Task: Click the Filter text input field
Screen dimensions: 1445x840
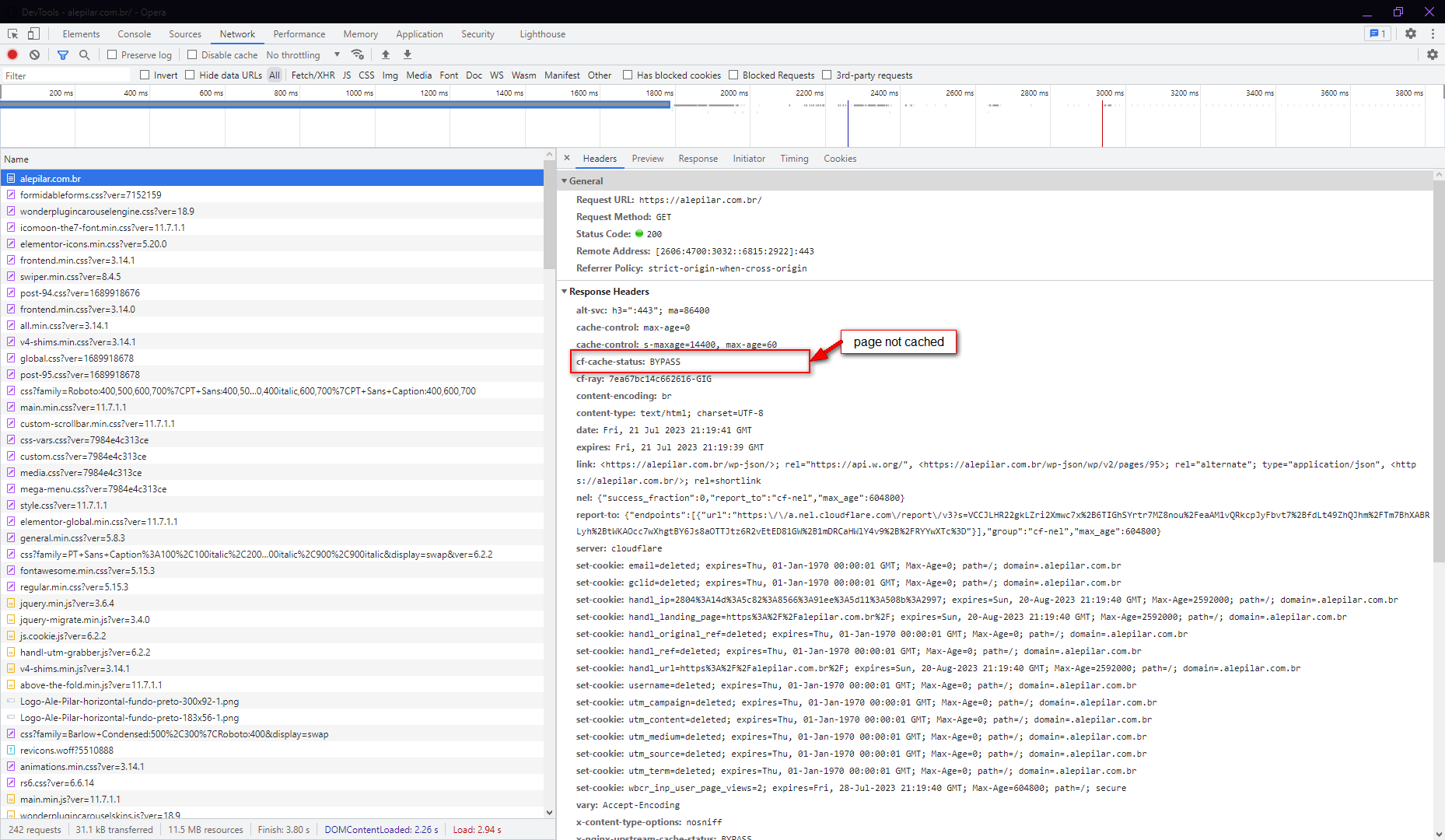Action: tap(66, 75)
